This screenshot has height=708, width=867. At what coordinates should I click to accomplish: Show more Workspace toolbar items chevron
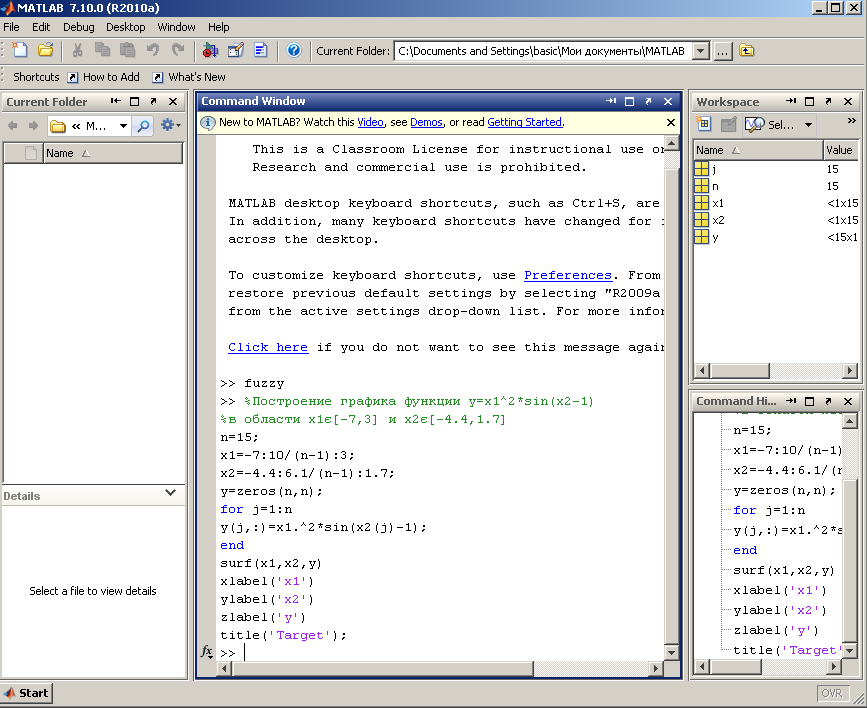click(x=851, y=121)
